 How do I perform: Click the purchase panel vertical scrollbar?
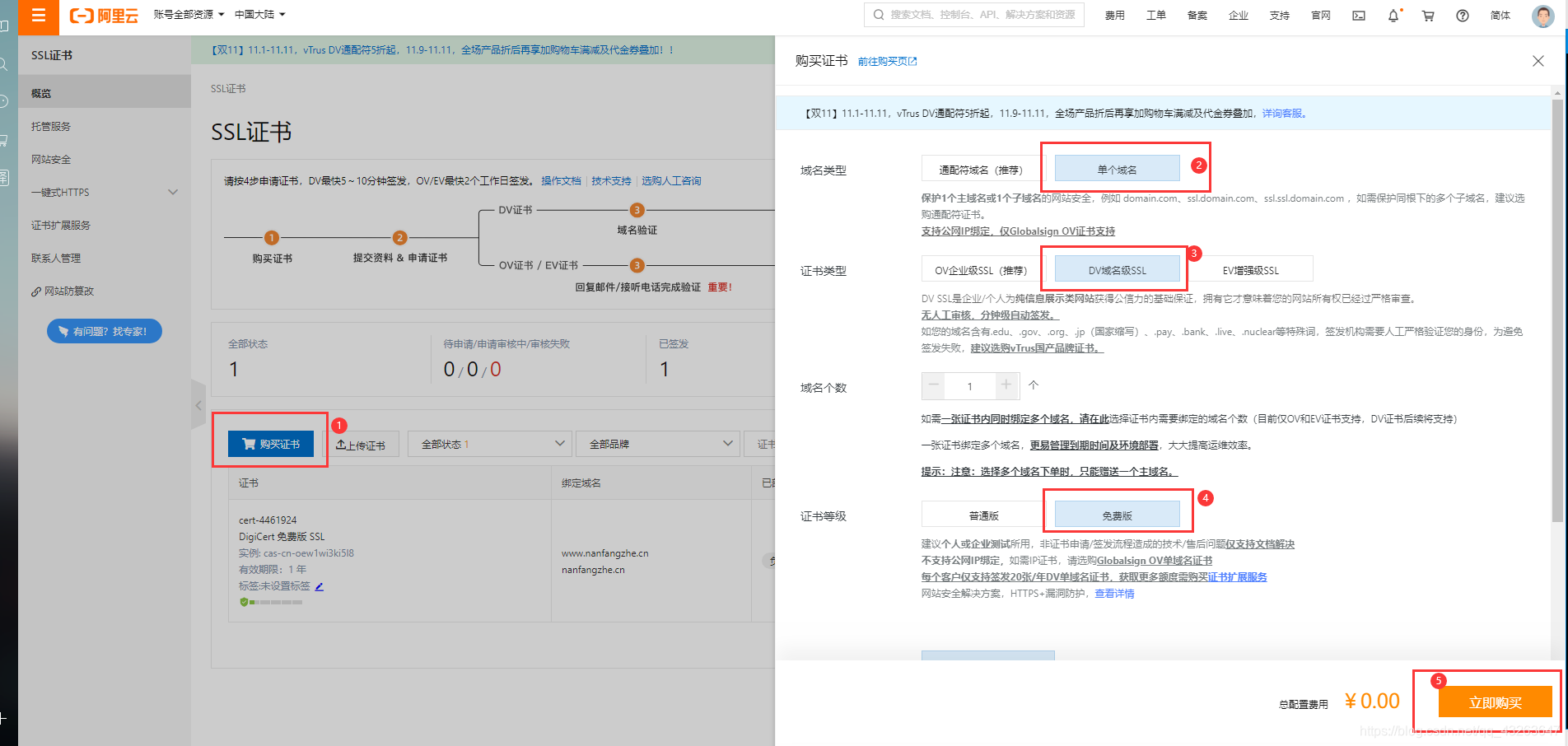click(x=1556, y=311)
